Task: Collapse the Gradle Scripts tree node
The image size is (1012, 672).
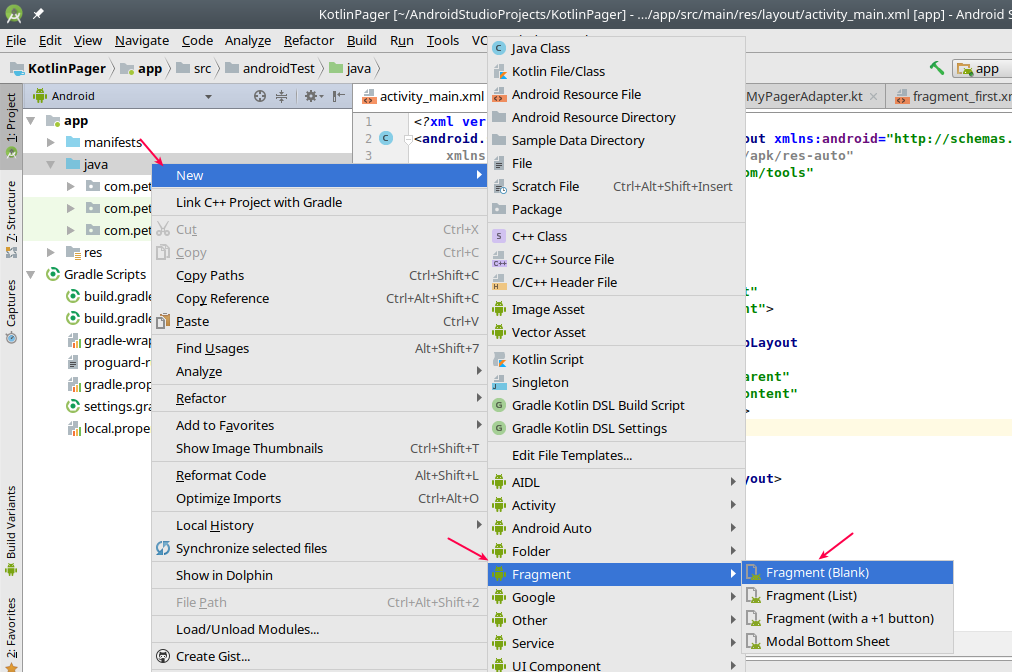Action: coord(31,274)
